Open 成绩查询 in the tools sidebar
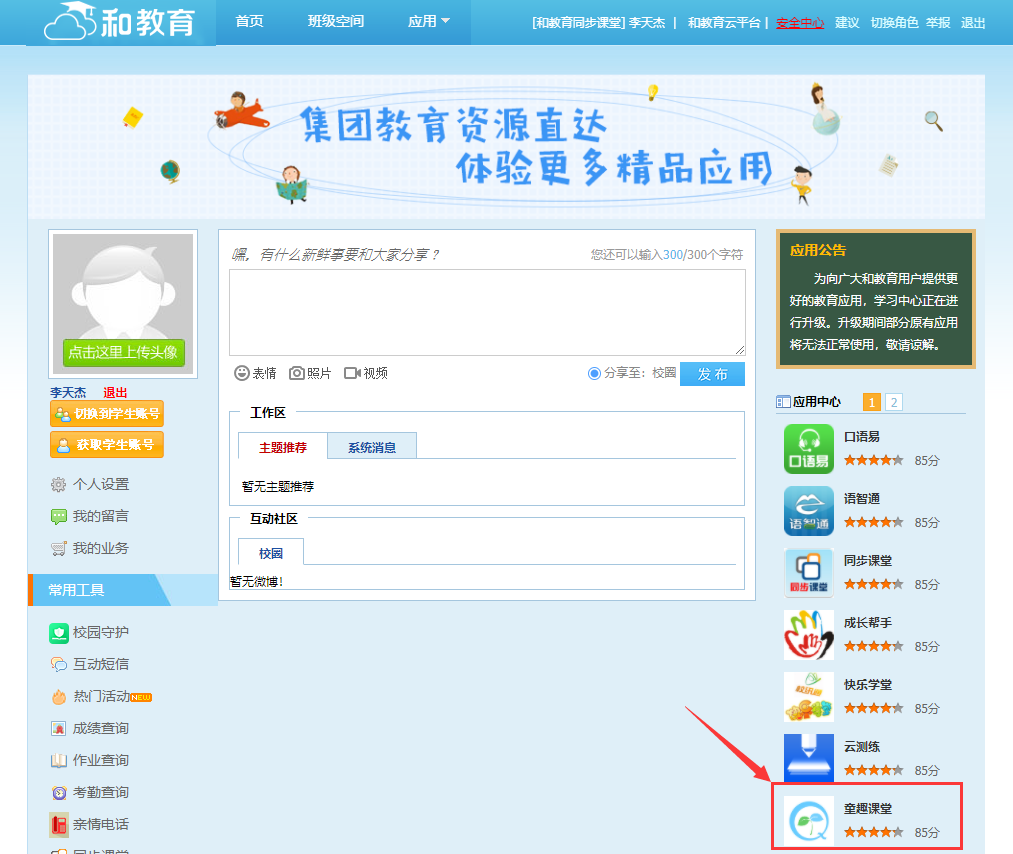Viewport: 1013px width, 854px height. [100, 728]
